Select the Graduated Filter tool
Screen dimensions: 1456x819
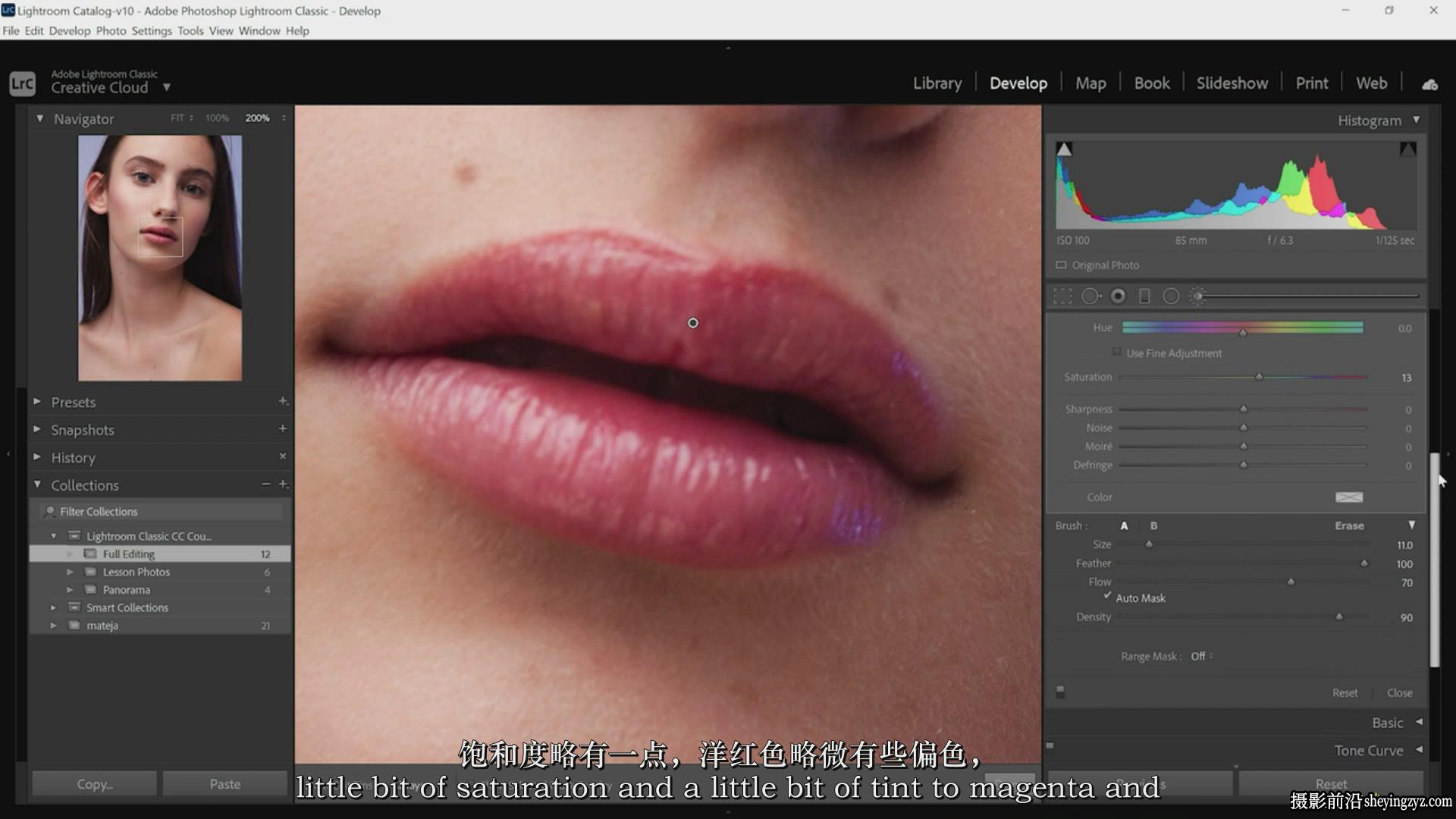[1144, 297]
